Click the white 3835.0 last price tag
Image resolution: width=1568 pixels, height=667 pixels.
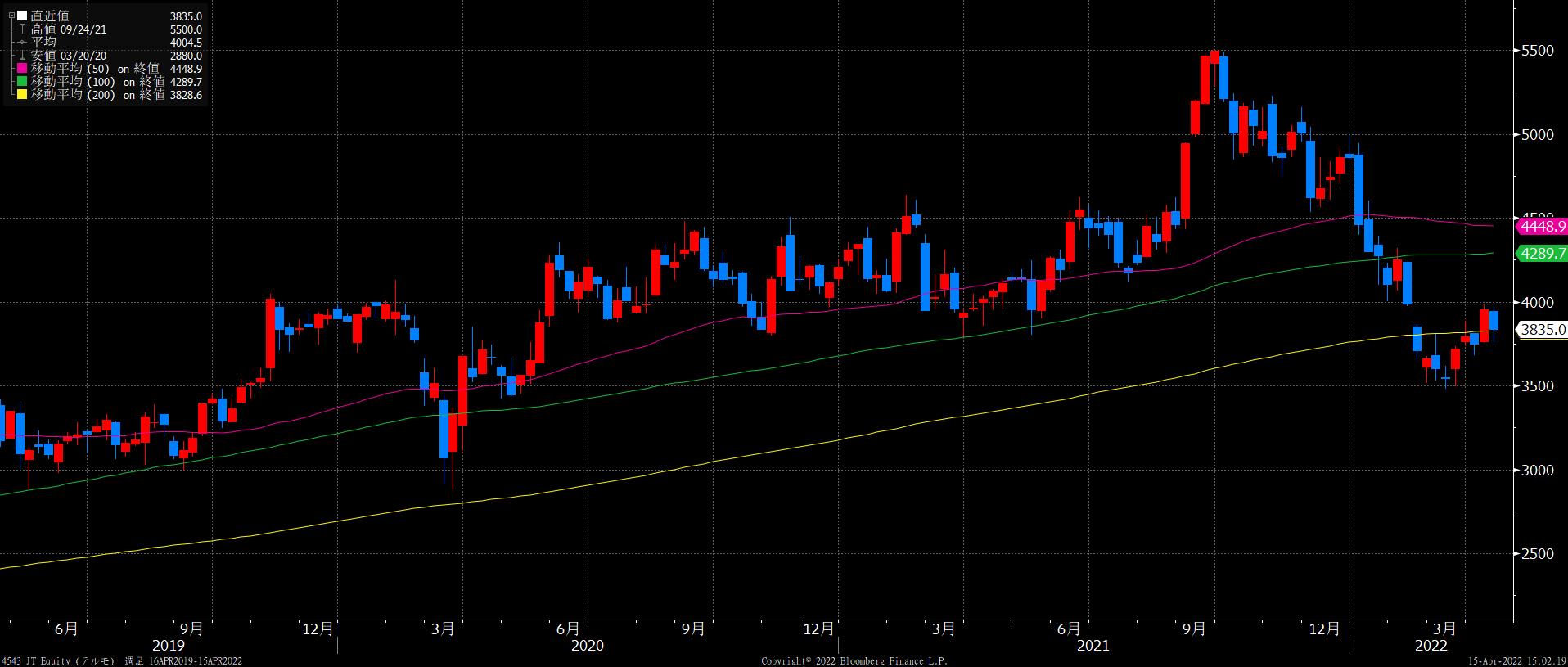1542,330
